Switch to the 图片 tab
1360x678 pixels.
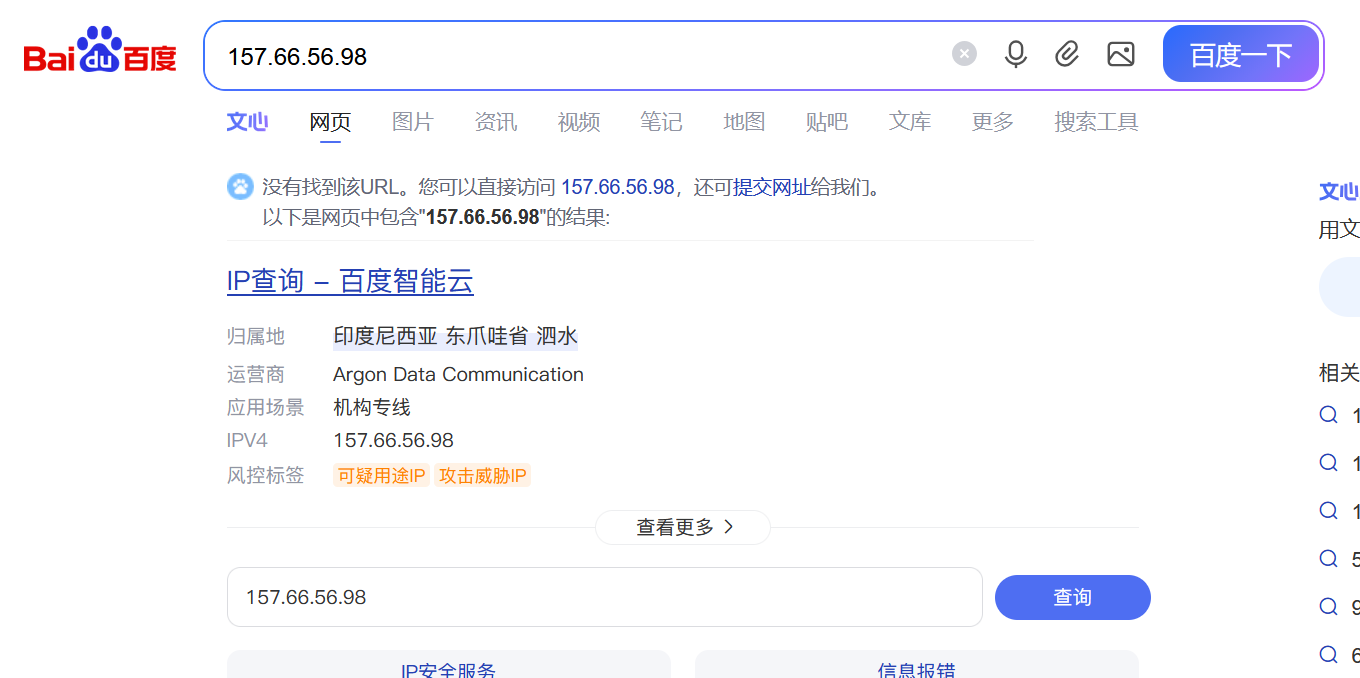(x=413, y=121)
